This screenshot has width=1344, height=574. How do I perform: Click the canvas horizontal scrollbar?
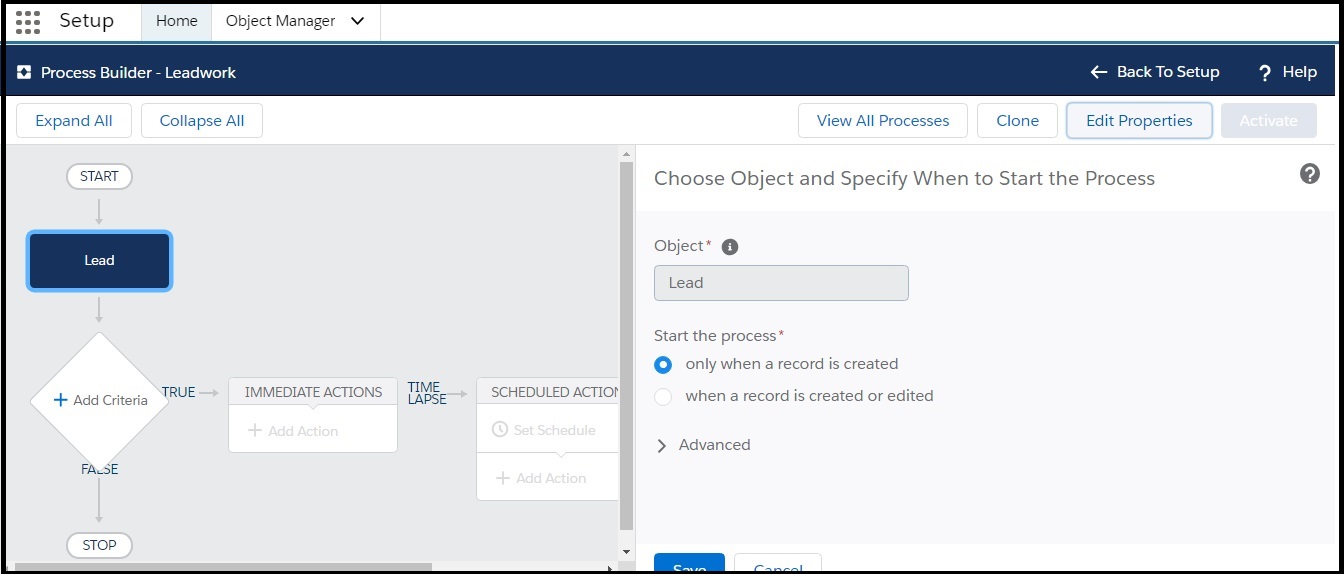click(223, 568)
